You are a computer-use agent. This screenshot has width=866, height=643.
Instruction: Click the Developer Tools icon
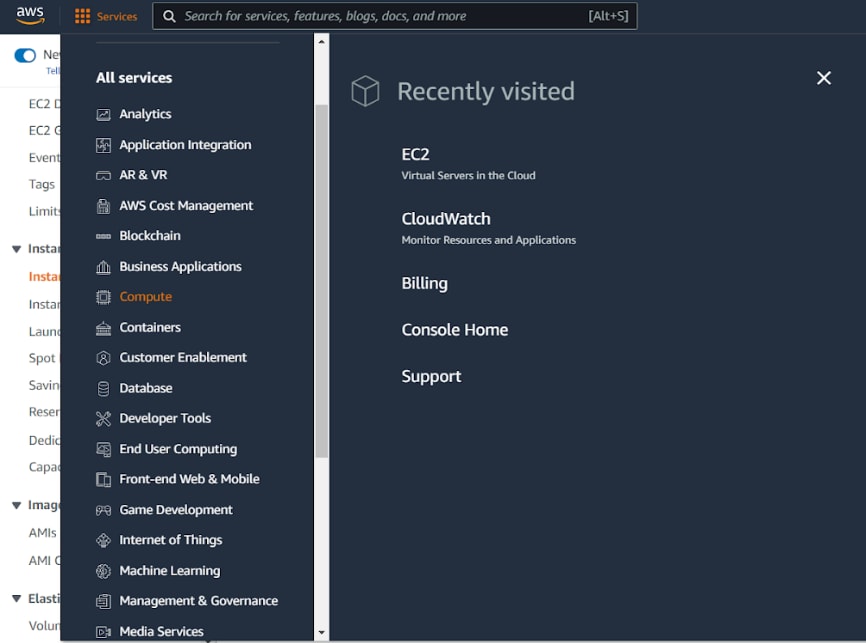[x=103, y=419]
